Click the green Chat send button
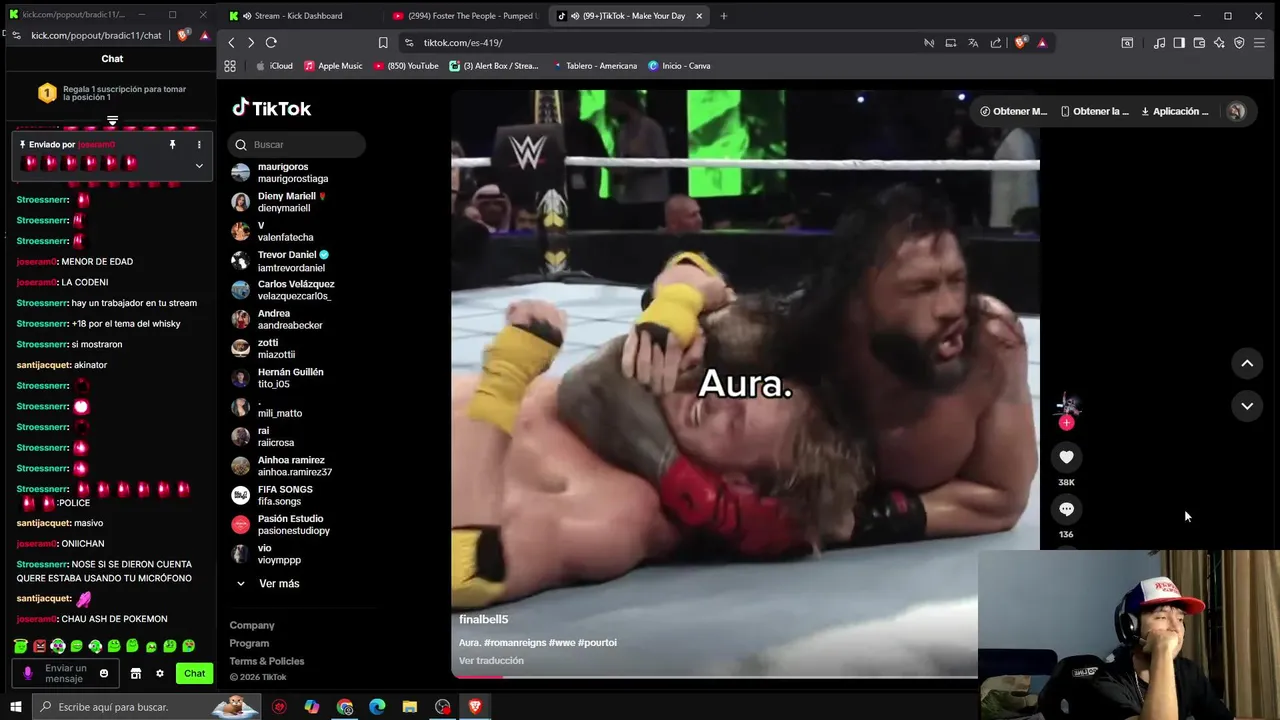This screenshot has width=1280, height=720. 194,673
